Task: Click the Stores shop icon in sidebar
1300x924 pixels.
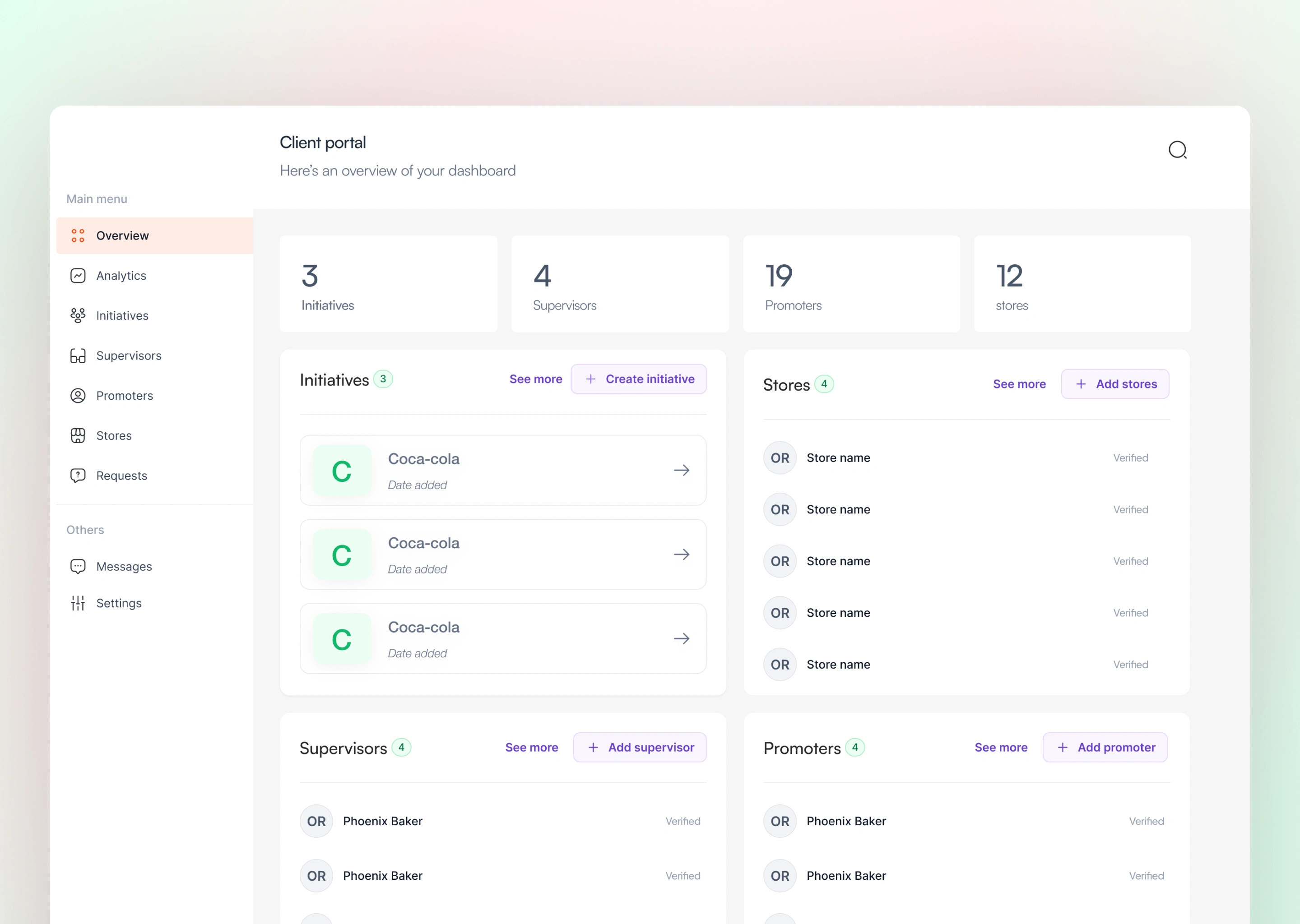Action: [x=78, y=435]
